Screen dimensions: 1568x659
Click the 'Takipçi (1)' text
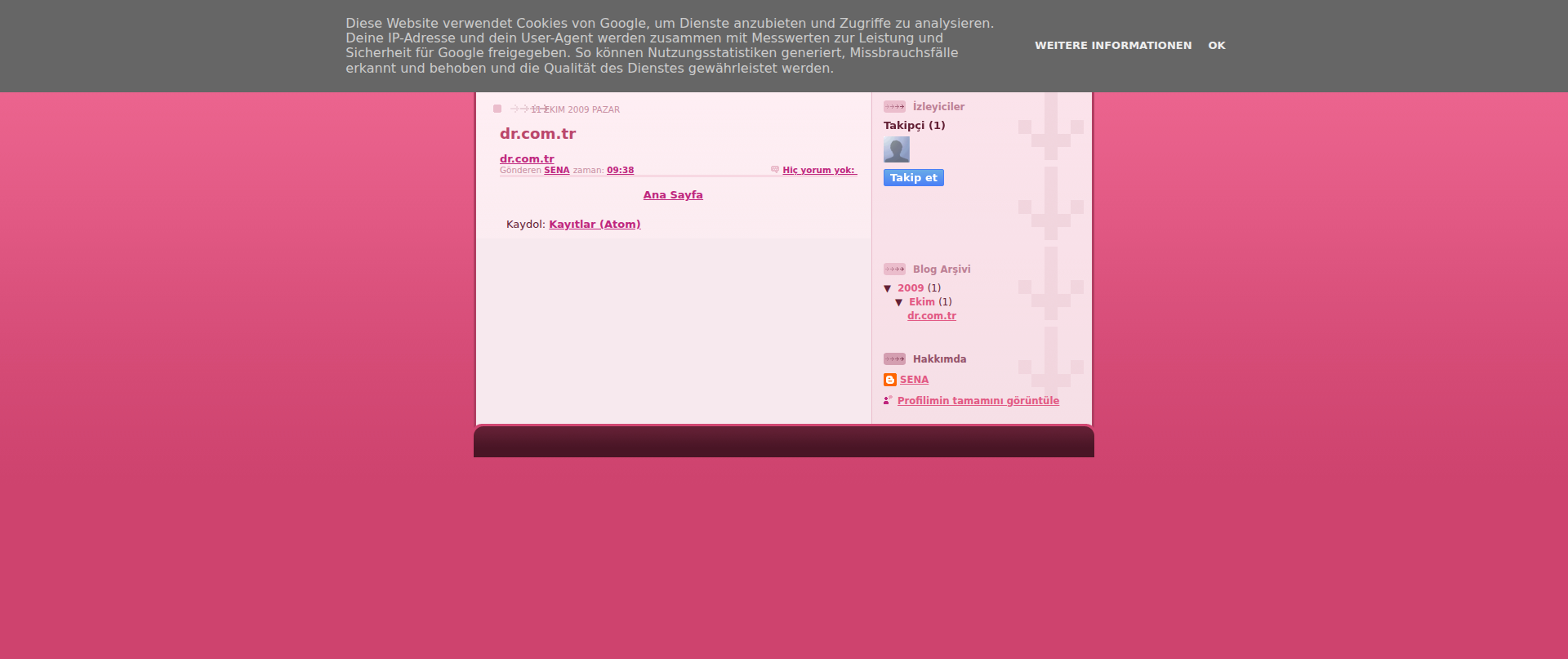click(915, 126)
